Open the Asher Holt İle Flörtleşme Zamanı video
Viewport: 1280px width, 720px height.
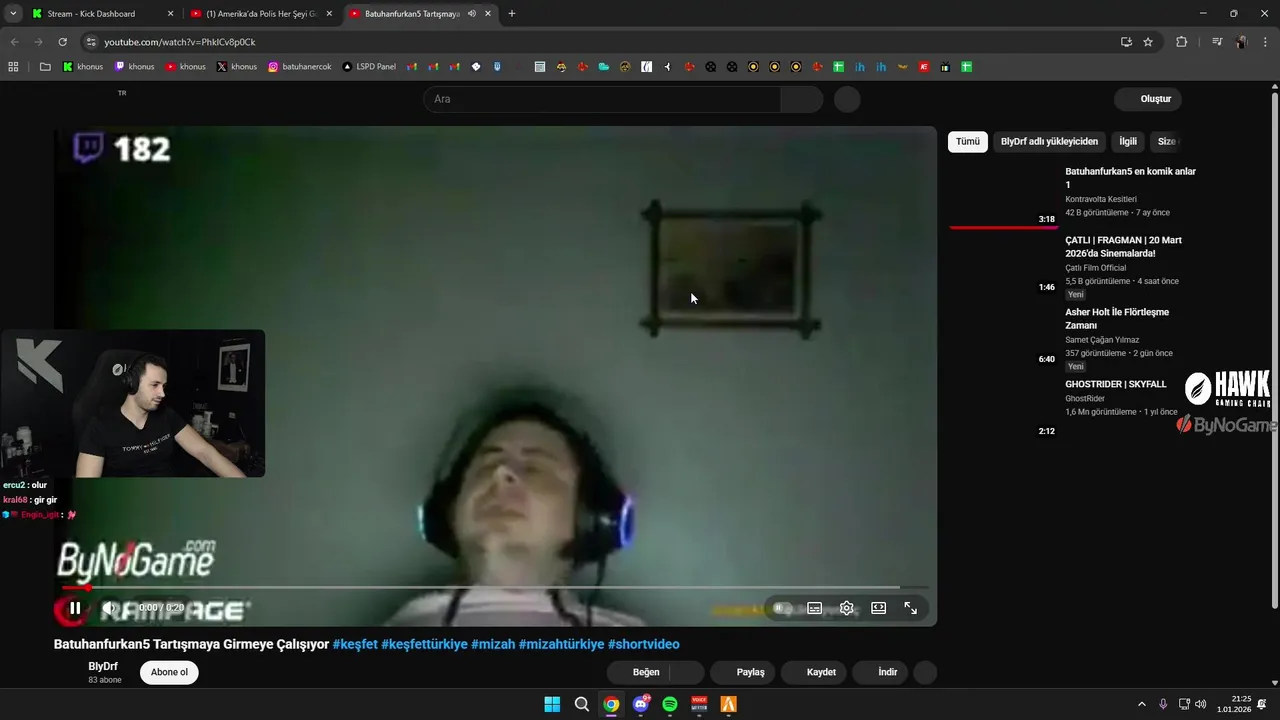1117,319
